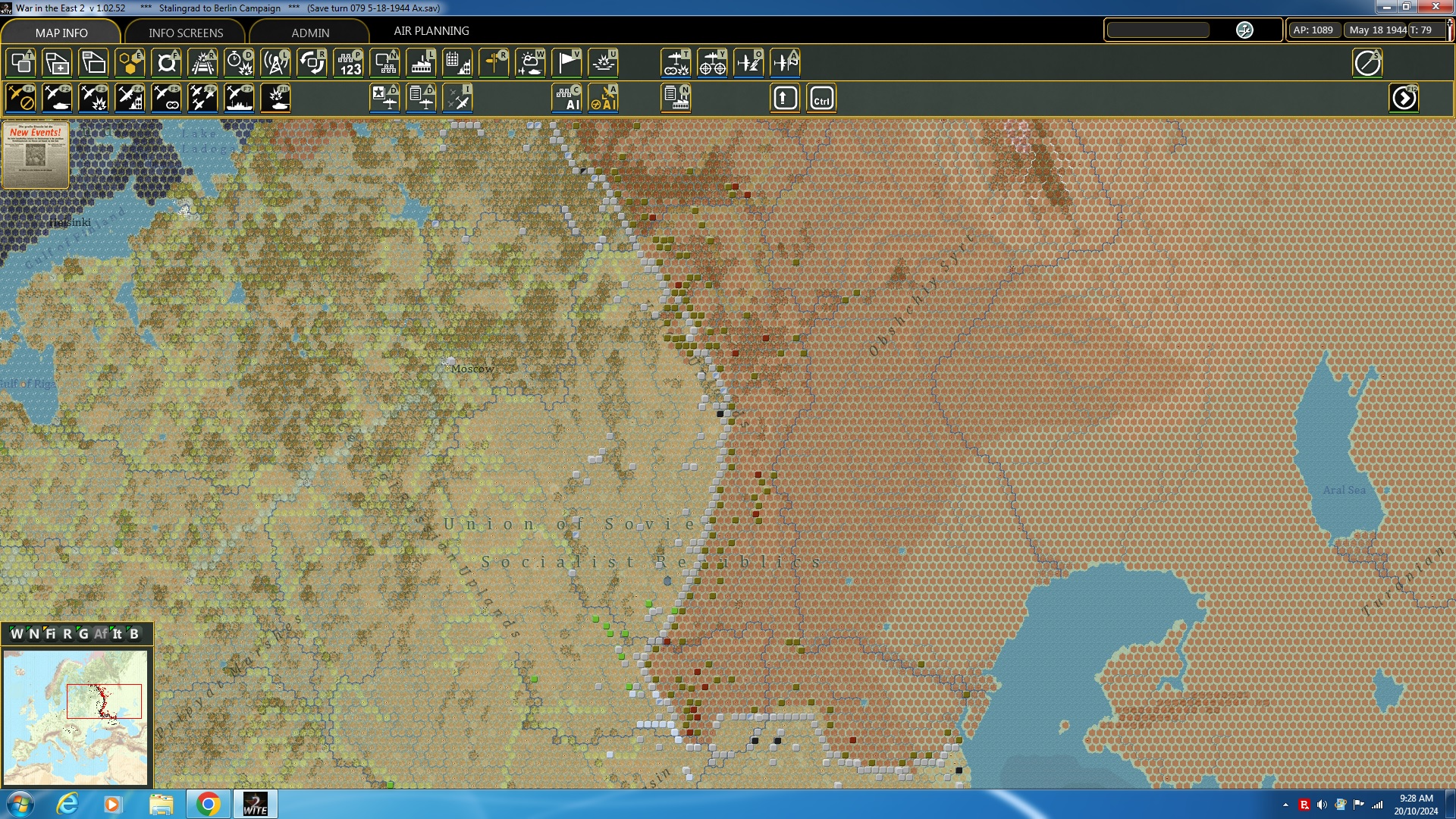Toggle 123 unit values icon (hotkey P)
This screenshot has width=1456, height=819.
click(x=348, y=63)
